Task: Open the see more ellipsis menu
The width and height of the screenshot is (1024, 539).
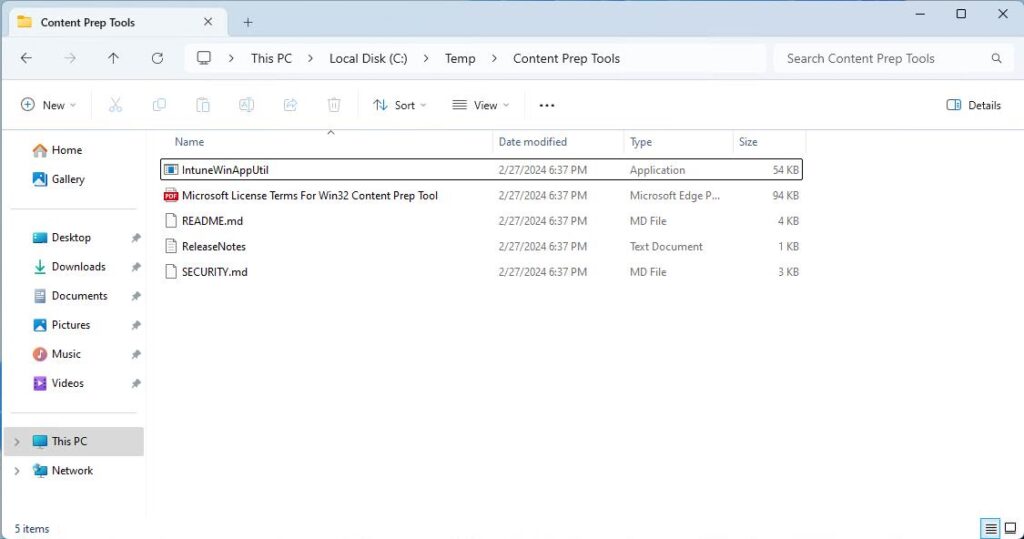Action: (547, 105)
